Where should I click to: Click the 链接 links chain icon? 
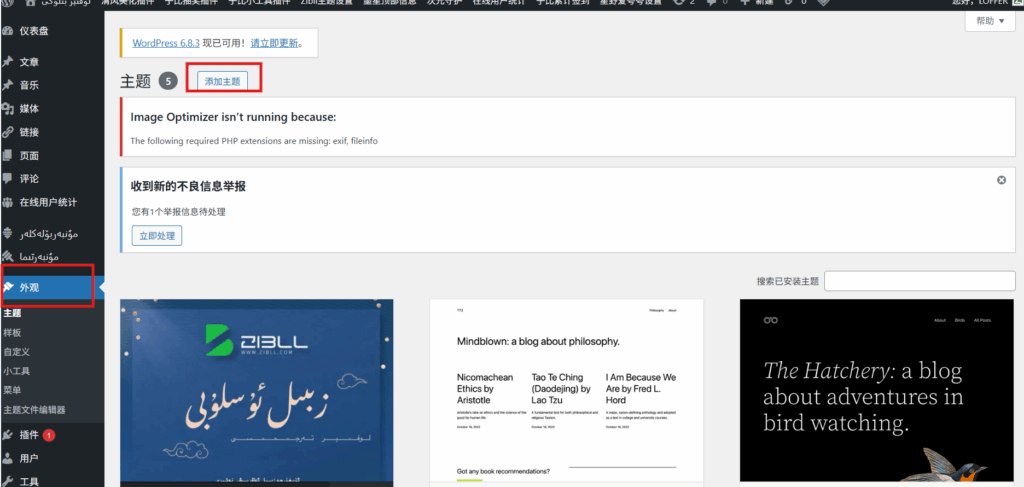click(x=8, y=132)
